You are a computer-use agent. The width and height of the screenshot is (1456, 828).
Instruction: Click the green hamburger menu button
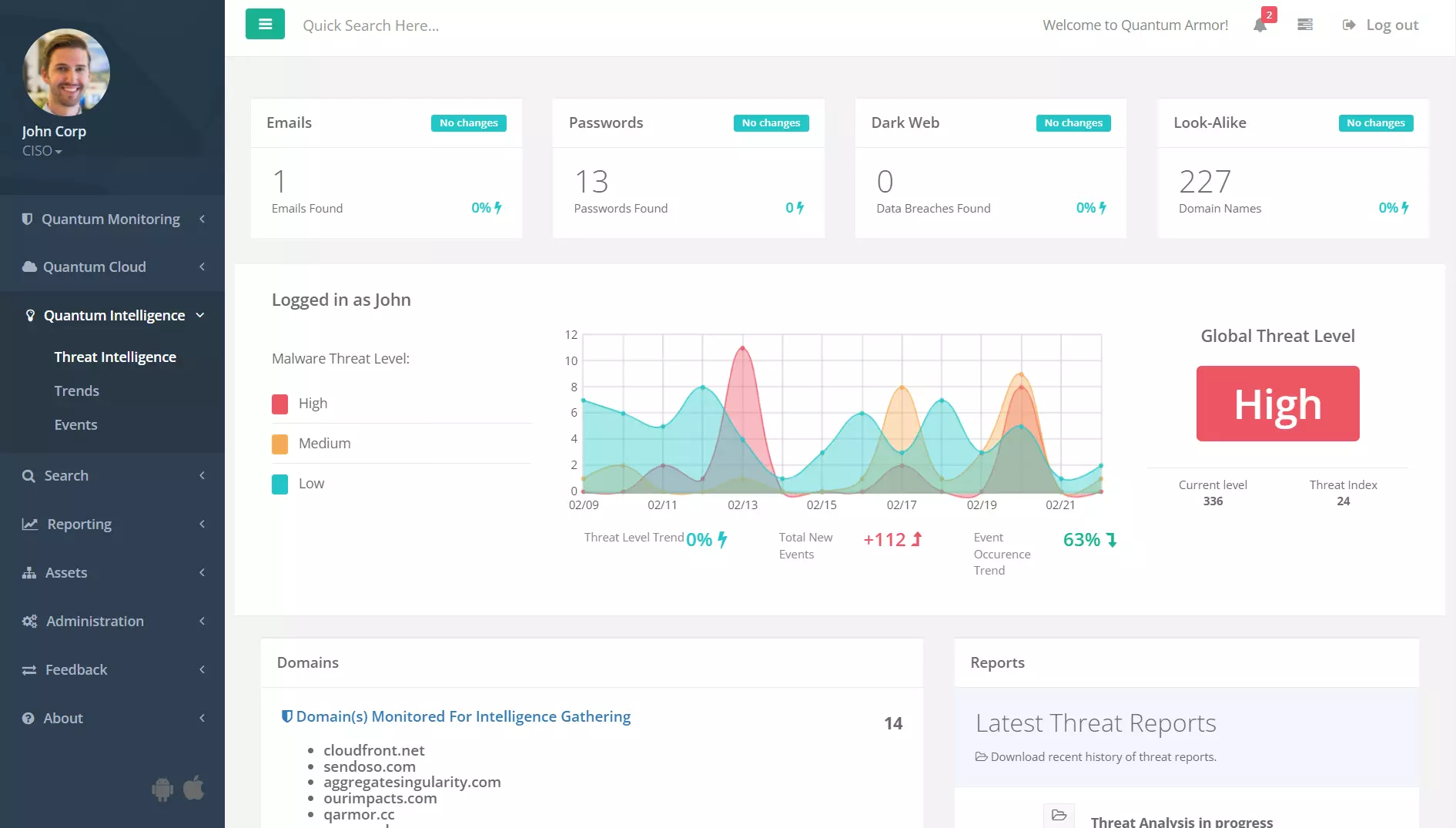265,25
